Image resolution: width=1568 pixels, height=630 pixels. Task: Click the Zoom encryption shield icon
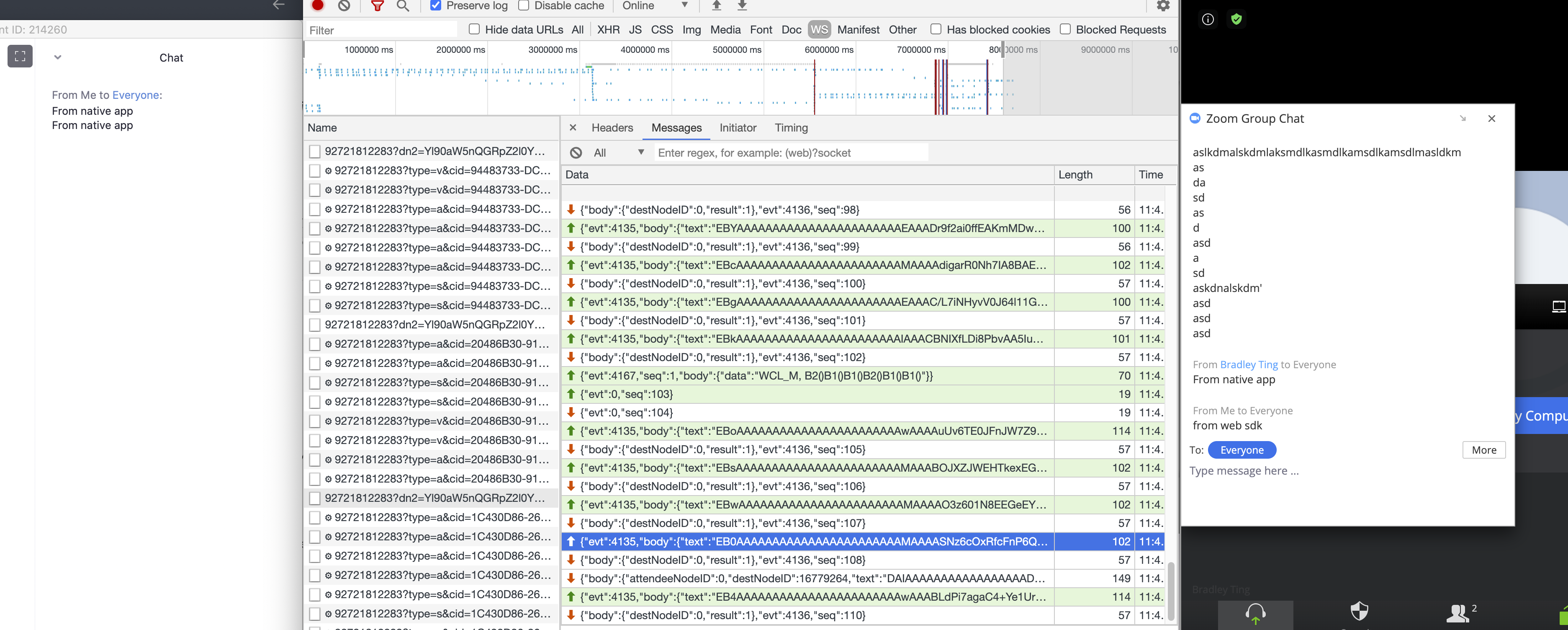[x=1236, y=20]
